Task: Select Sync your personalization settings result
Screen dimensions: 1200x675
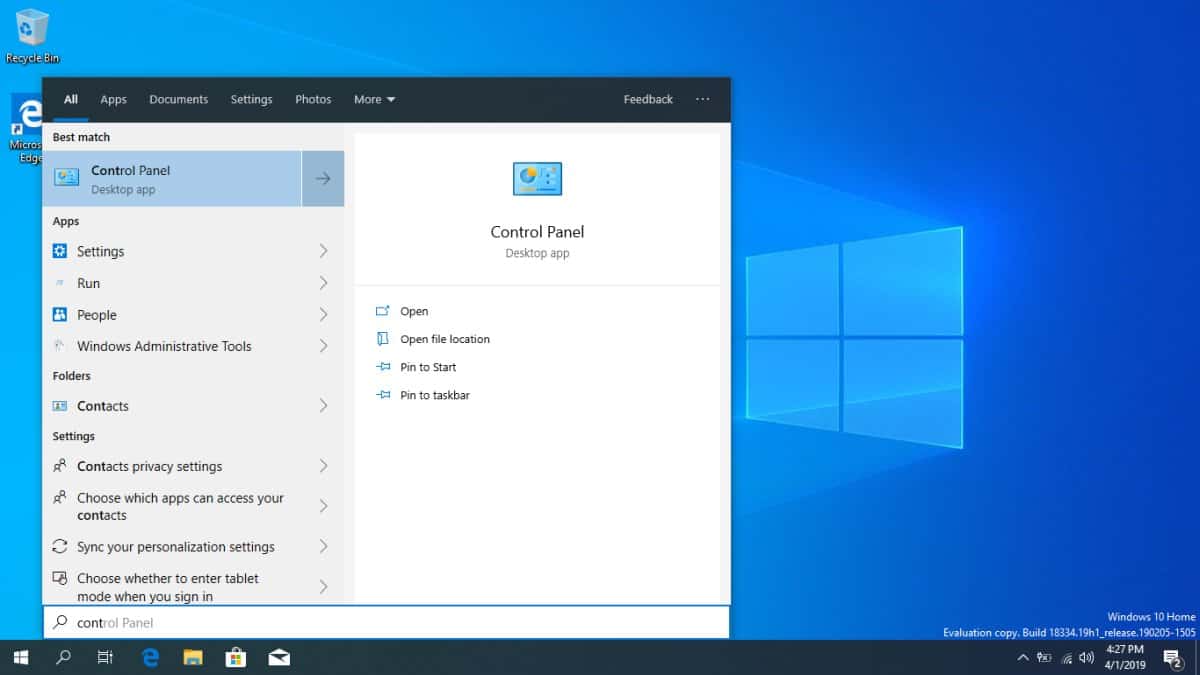Action: pyautogui.click(x=193, y=547)
